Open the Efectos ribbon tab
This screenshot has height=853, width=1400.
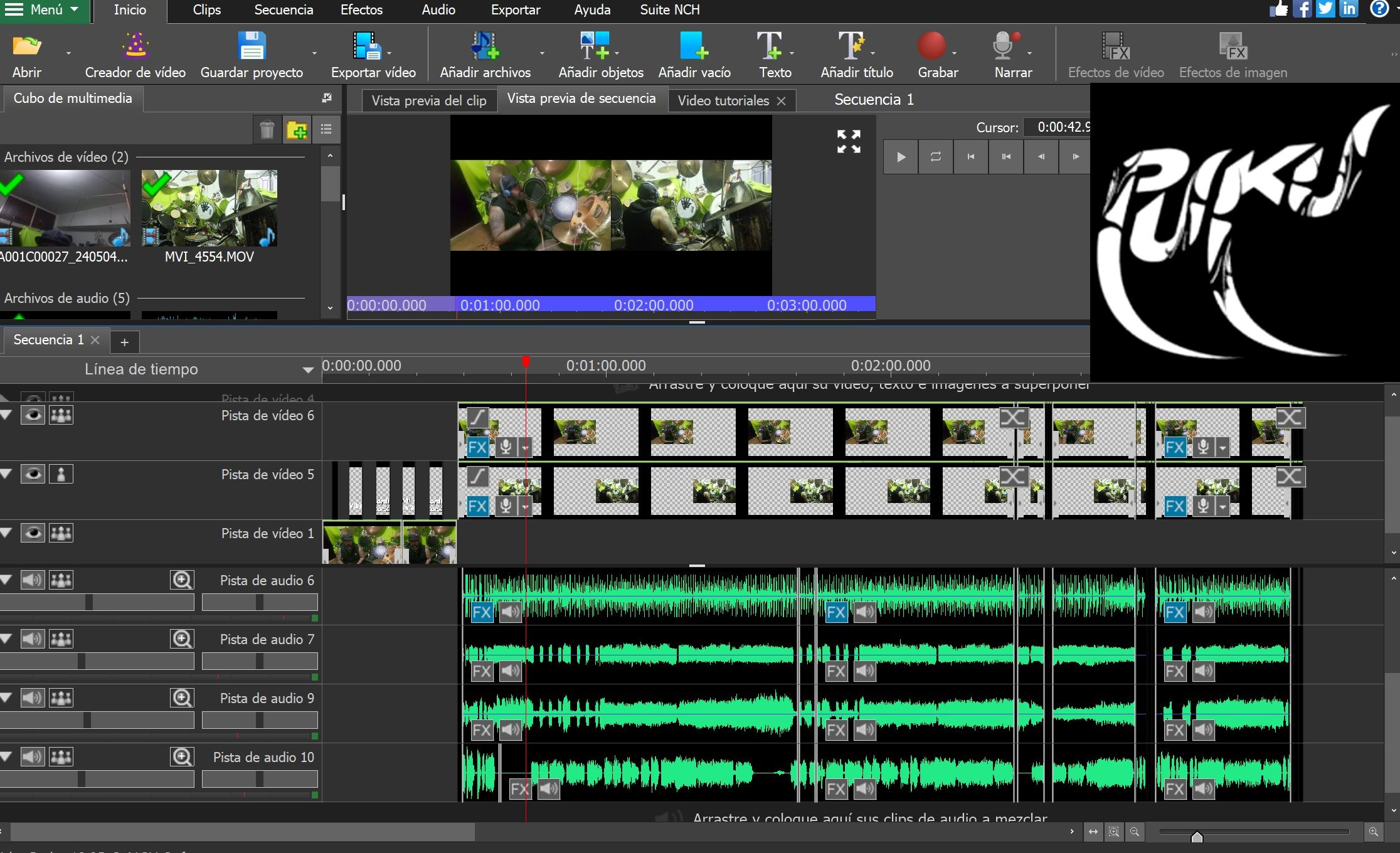[361, 10]
